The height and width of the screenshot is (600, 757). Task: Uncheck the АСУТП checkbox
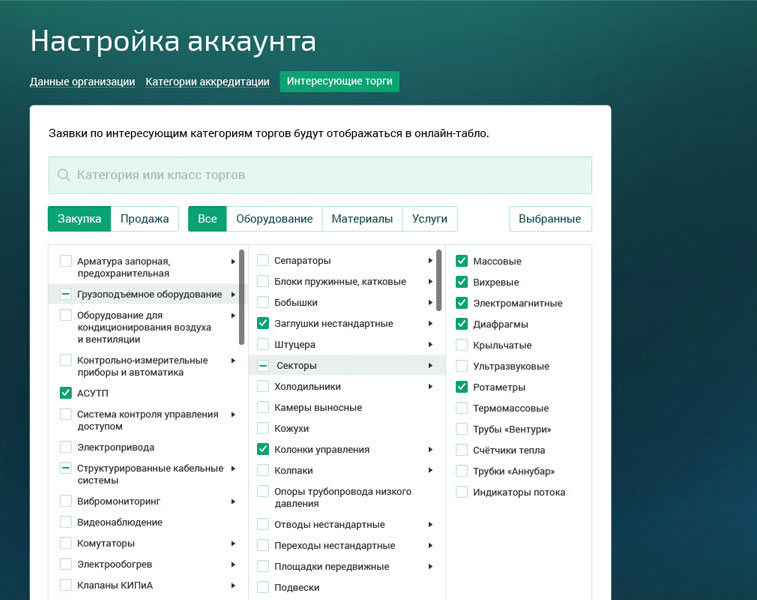65,393
